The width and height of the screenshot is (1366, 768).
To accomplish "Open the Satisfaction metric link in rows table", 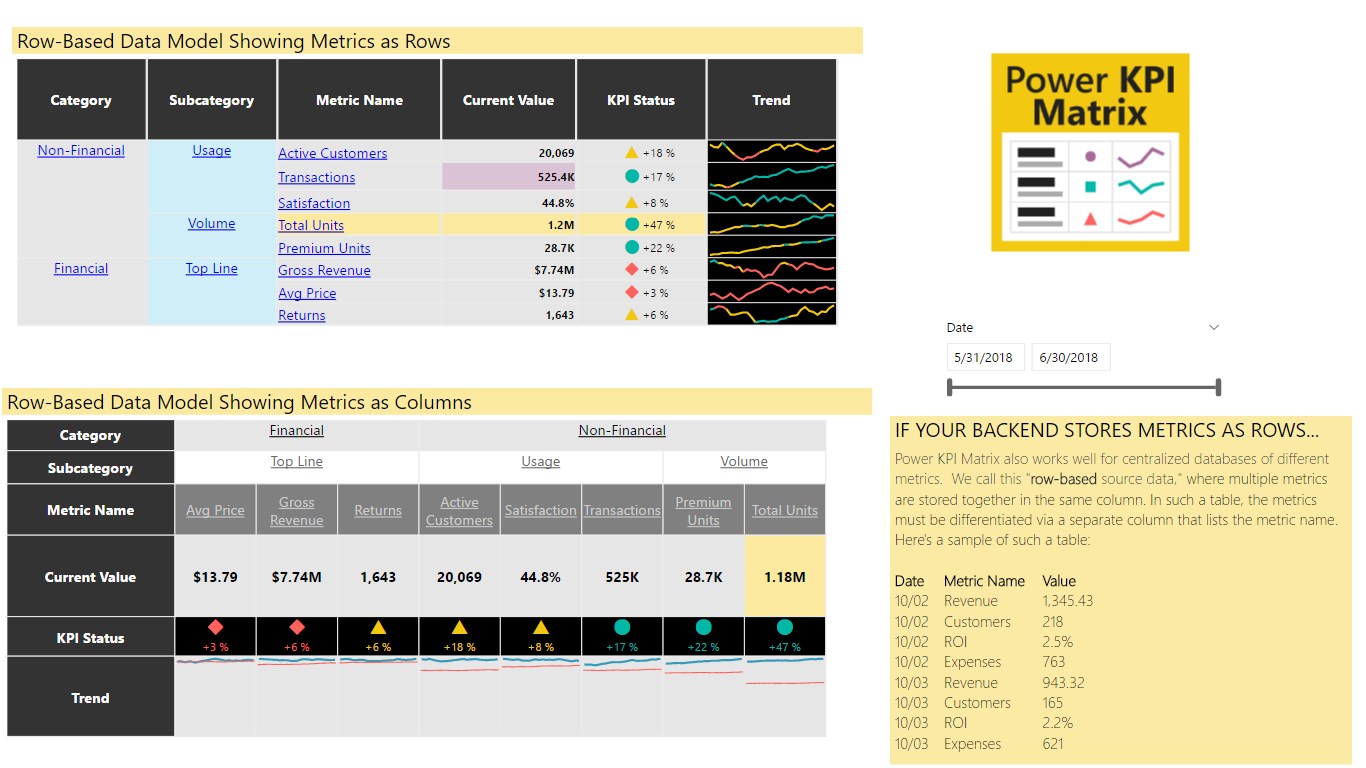I will [x=314, y=203].
